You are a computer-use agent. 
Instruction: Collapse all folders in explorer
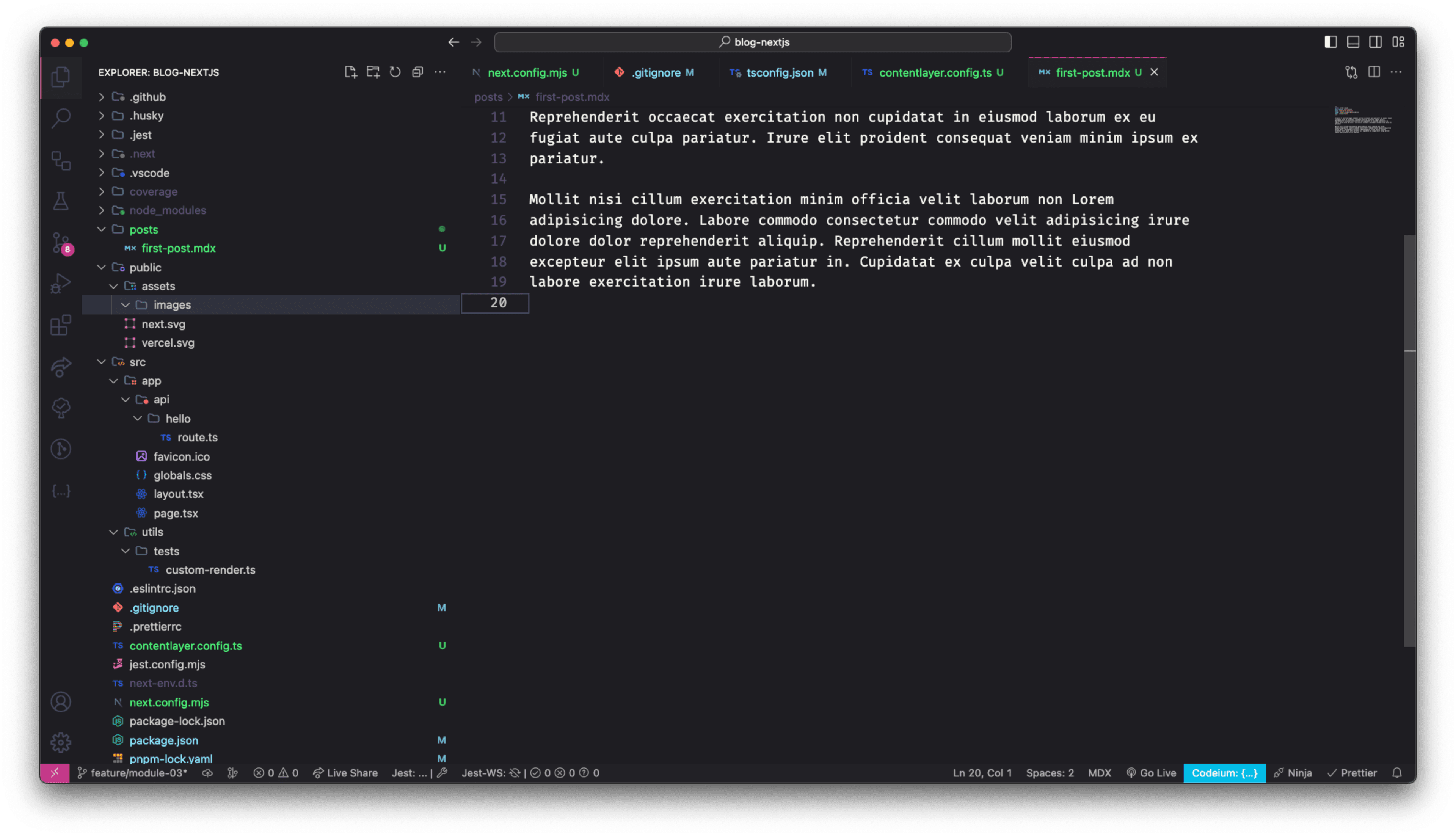click(417, 72)
